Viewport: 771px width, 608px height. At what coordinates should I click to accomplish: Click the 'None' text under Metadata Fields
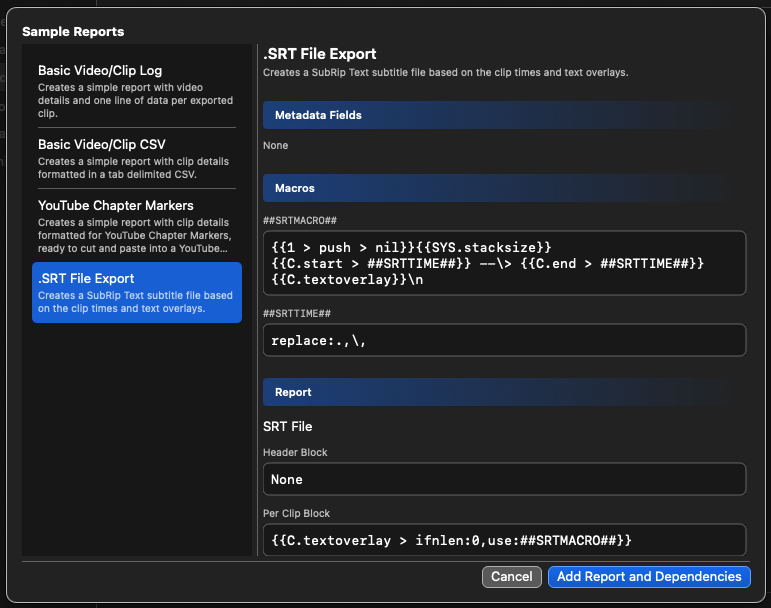pos(275,145)
